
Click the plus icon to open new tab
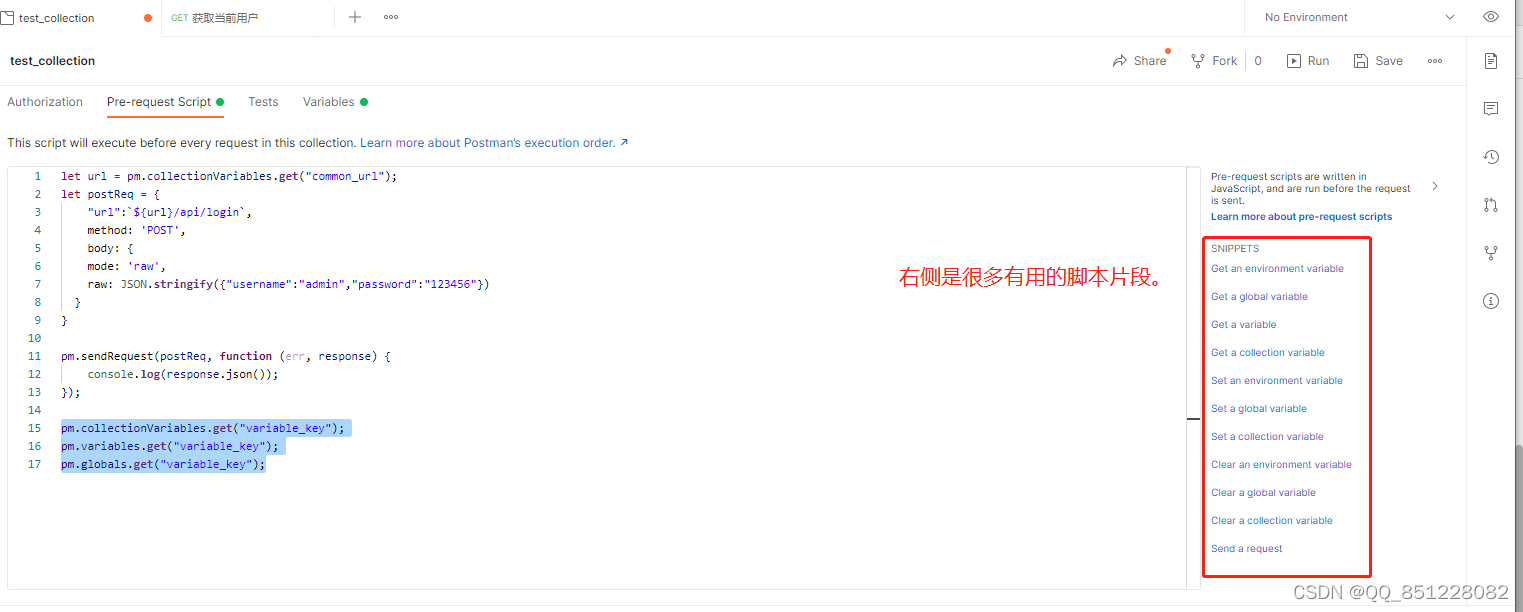[x=354, y=17]
